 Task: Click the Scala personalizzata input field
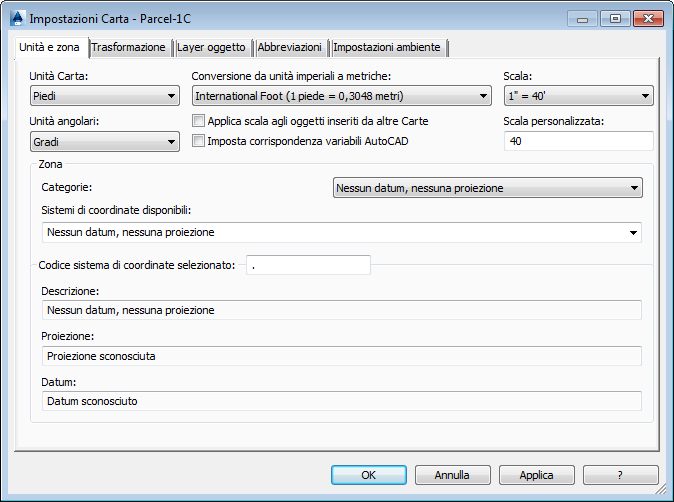(x=579, y=141)
